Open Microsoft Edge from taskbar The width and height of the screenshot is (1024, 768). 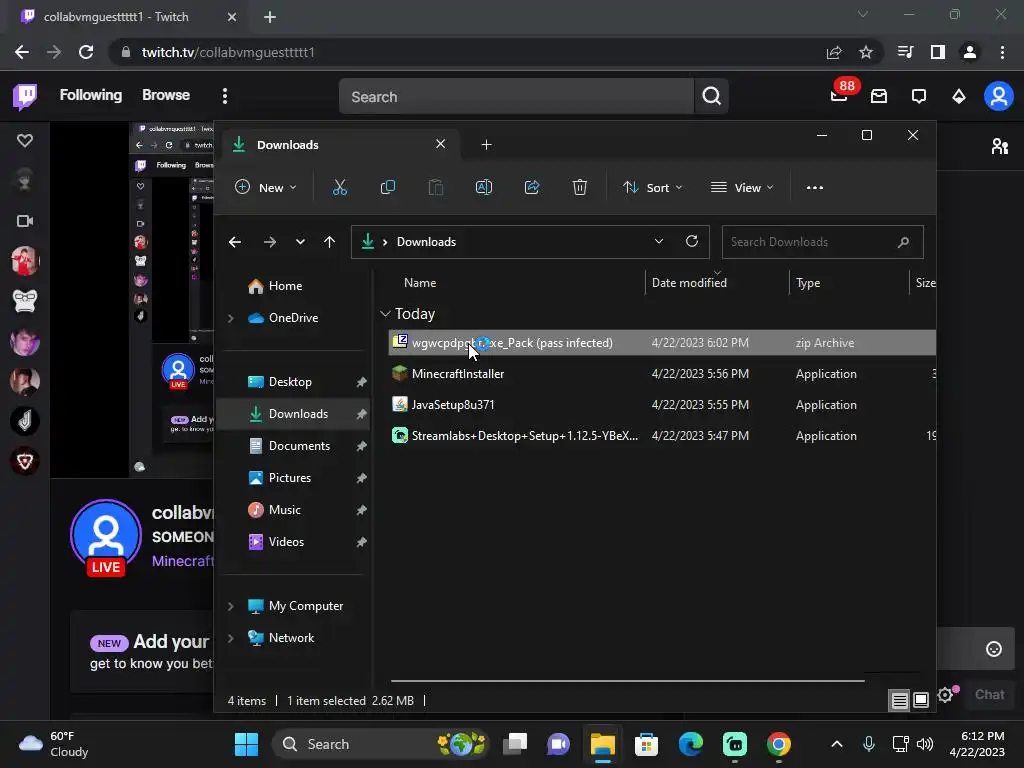(x=690, y=744)
